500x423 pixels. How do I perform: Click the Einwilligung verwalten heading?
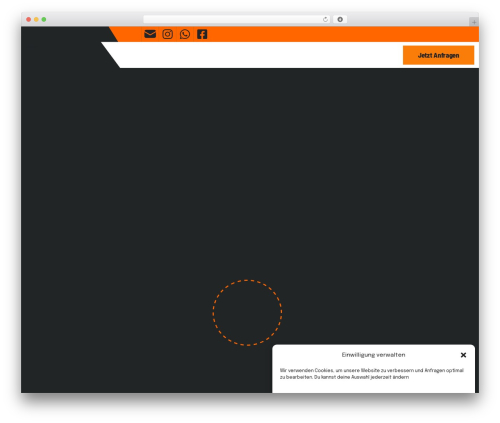tap(373, 355)
